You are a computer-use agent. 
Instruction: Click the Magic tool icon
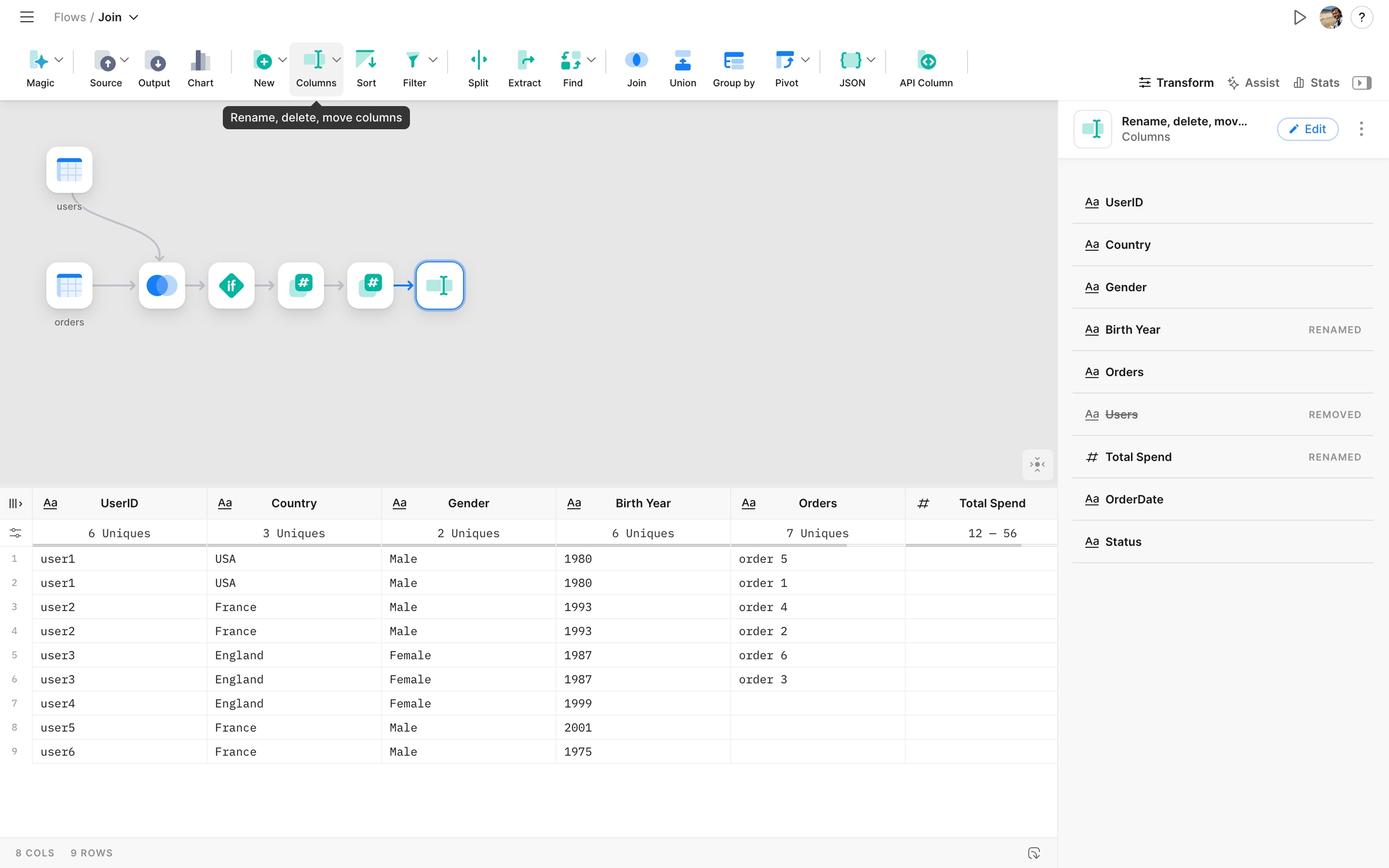point(39,61)
